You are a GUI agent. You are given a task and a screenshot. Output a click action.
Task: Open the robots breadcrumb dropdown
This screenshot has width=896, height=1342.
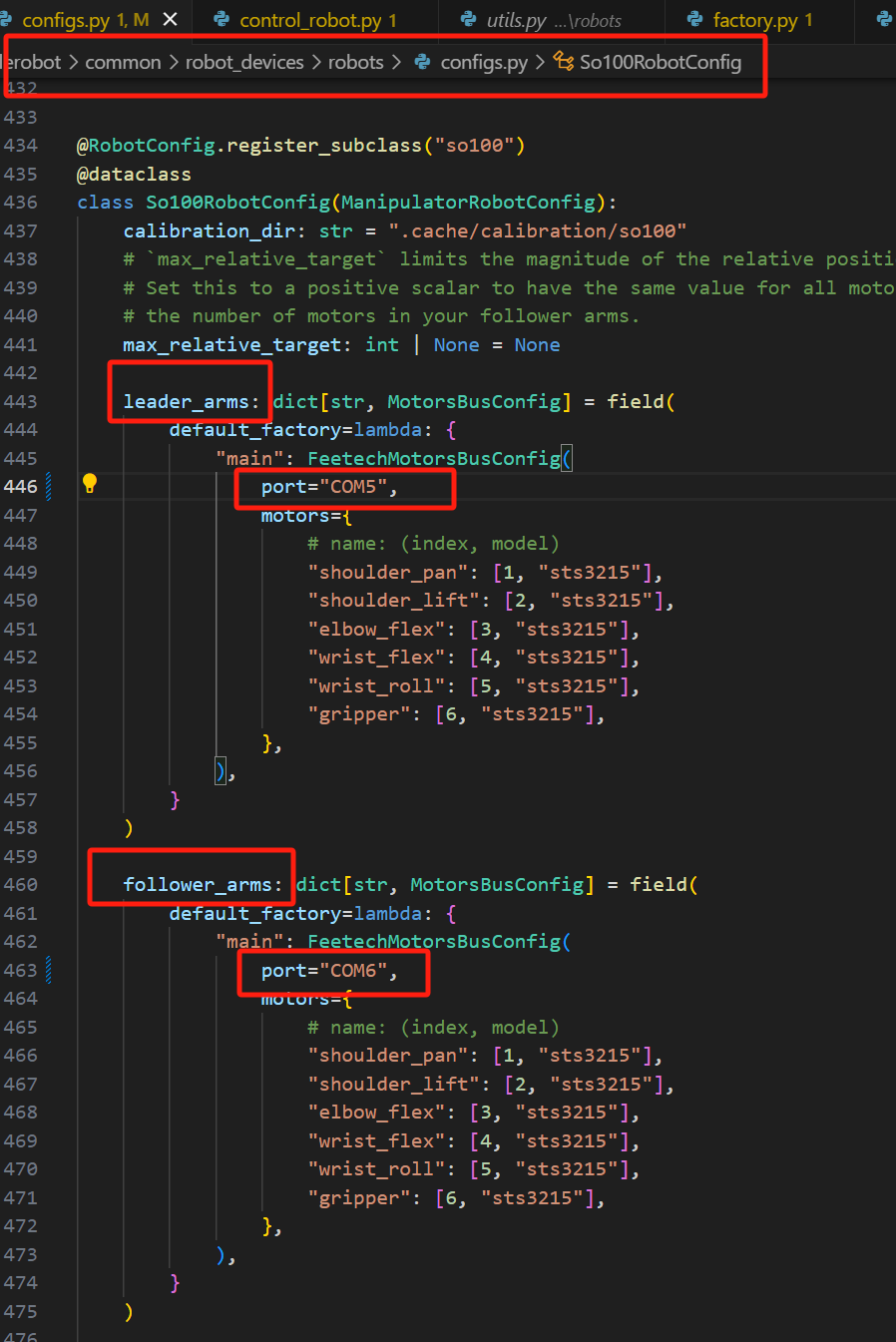coord(356,62)
